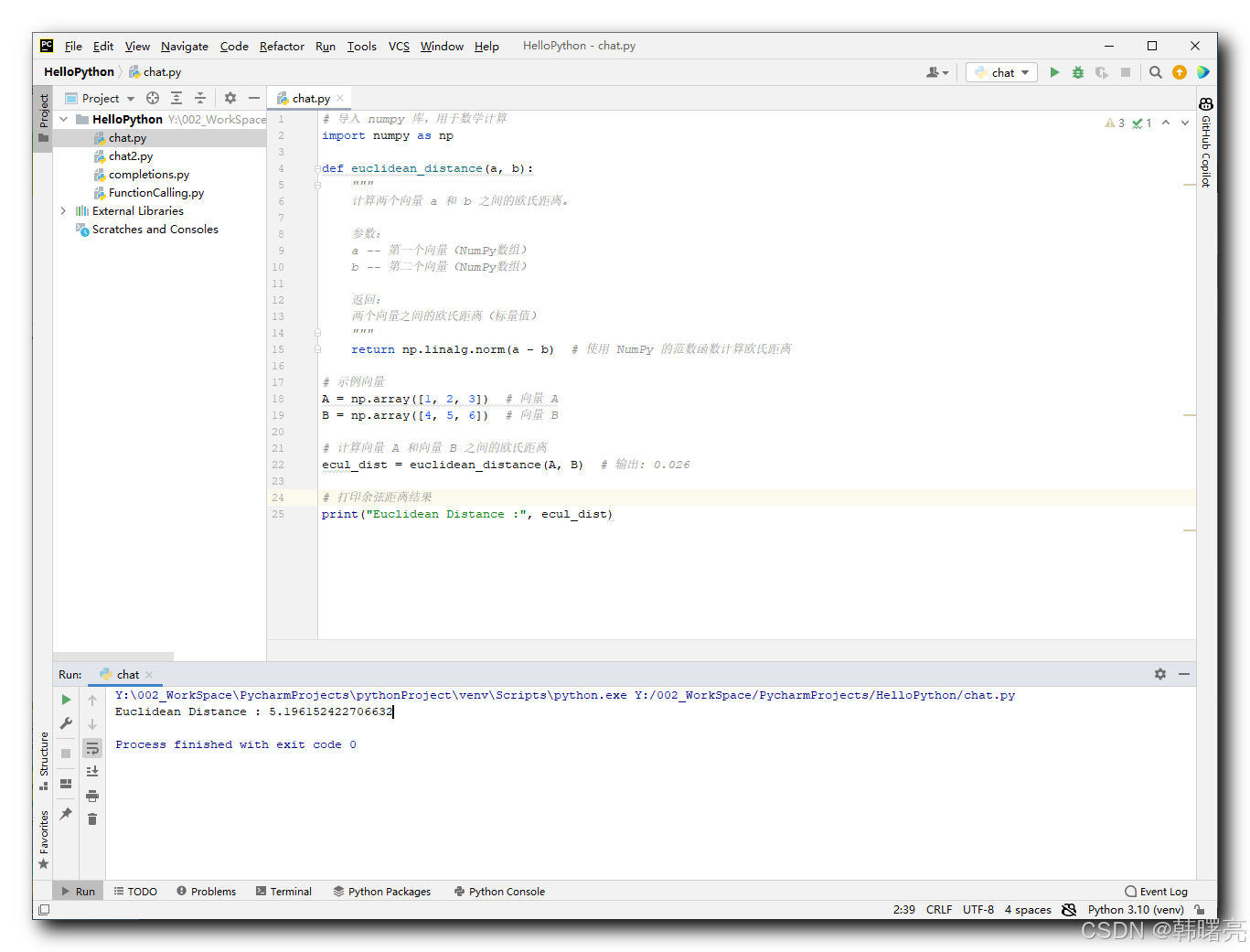The width and height of the screenshot is (1250, 952).
Task: Open the Refactor menu
Action: (282, 46)
